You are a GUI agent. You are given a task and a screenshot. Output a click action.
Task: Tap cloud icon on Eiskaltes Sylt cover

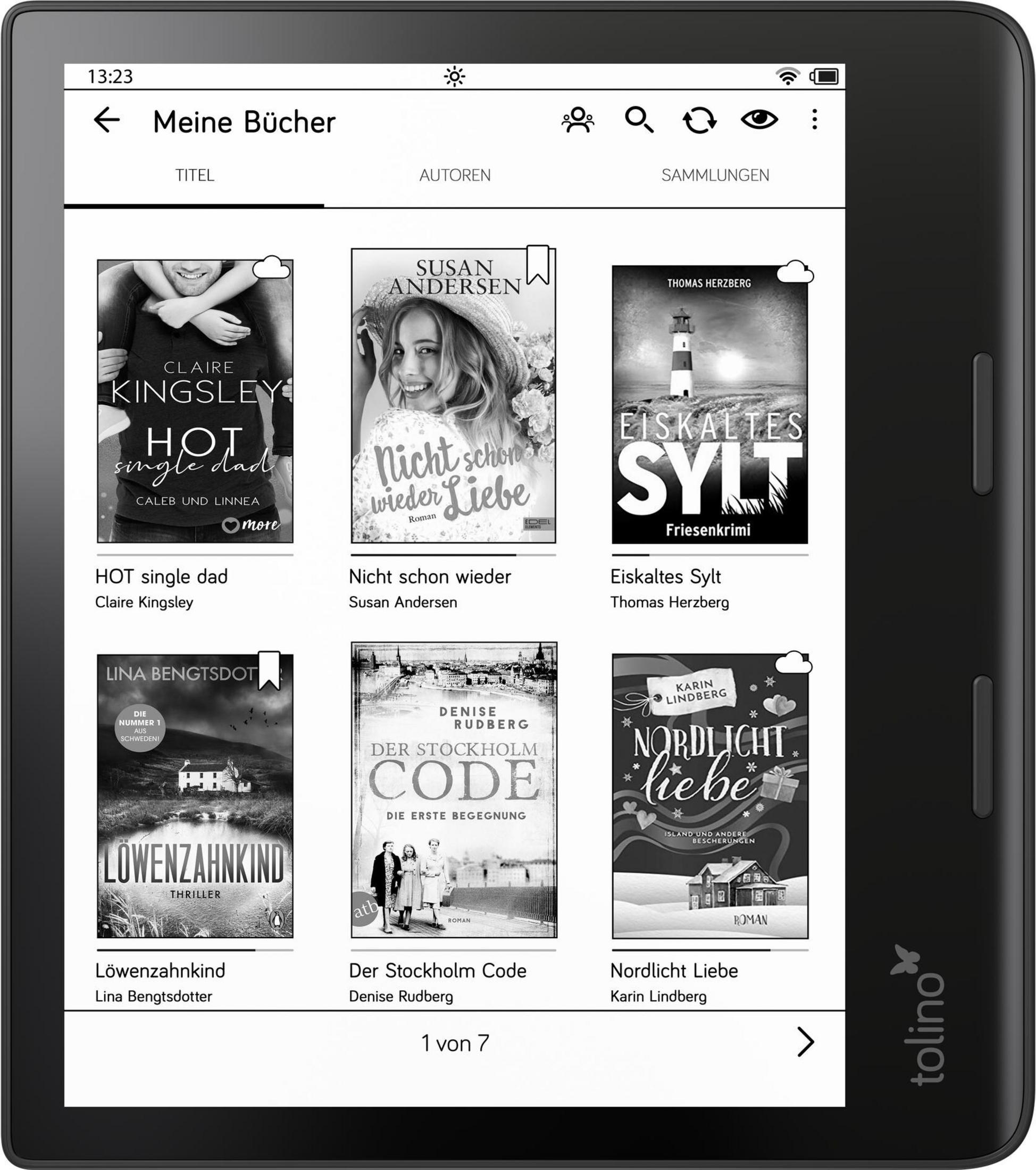click(795, 271)
